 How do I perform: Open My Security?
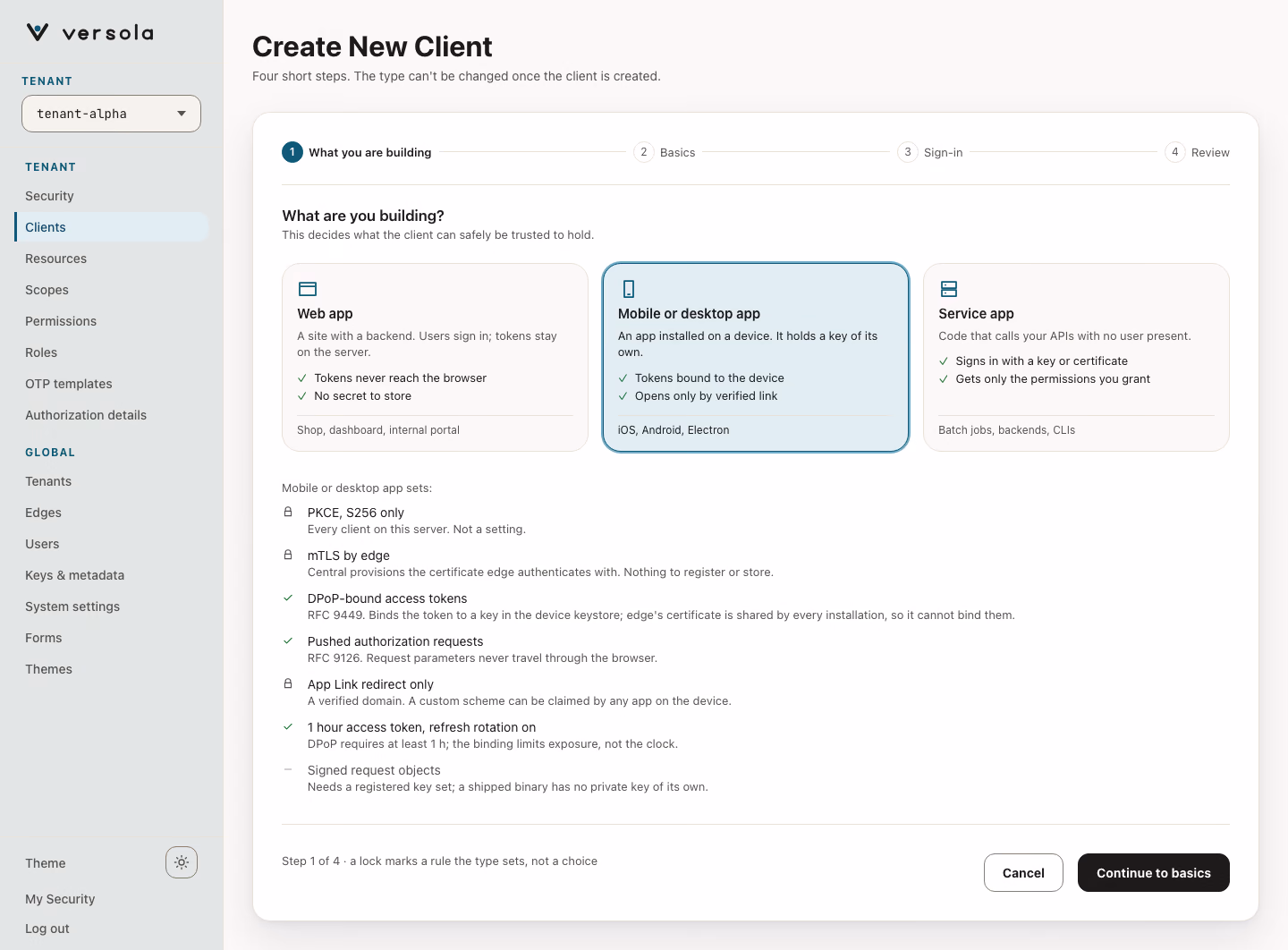click(x=60, y=899)
